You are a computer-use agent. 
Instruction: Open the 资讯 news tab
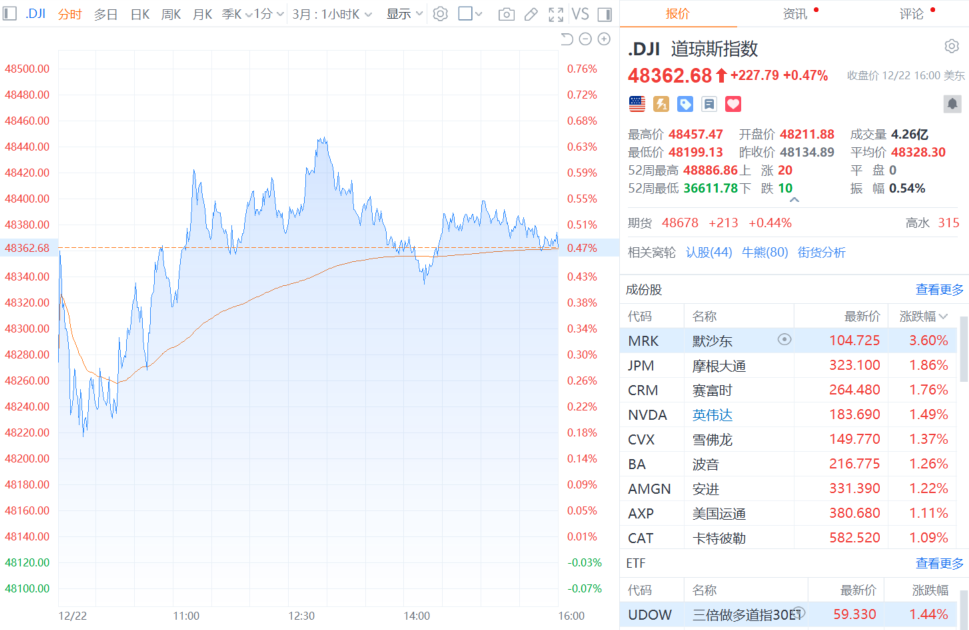tap(795, 14)
